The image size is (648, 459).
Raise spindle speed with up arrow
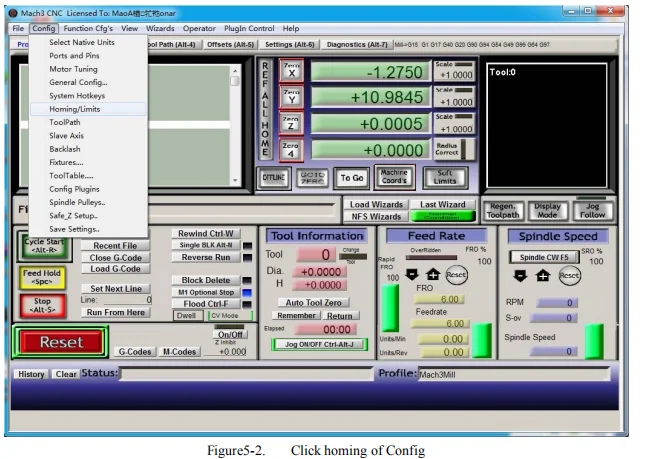(x=543, y=276)
